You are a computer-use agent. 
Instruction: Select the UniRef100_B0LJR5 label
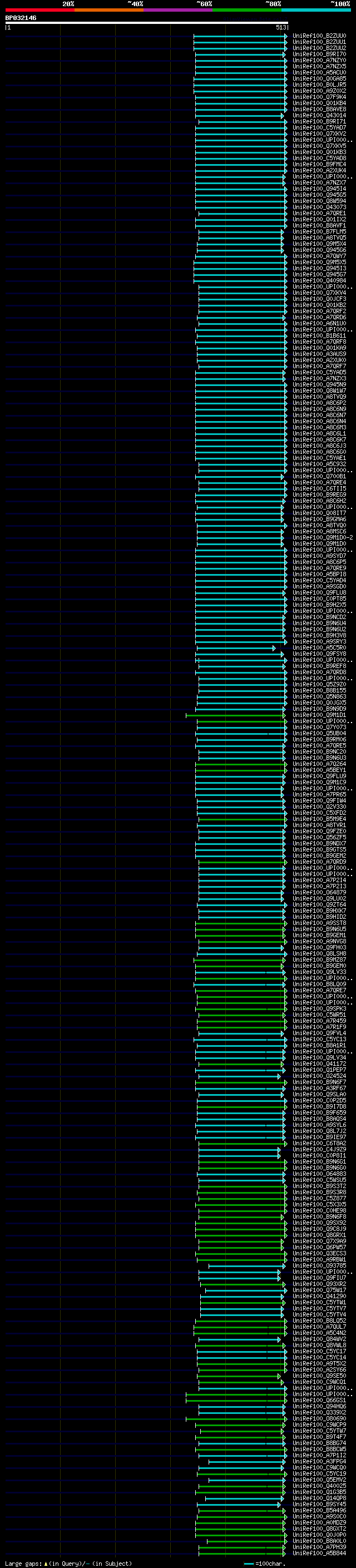click(319, 85)
